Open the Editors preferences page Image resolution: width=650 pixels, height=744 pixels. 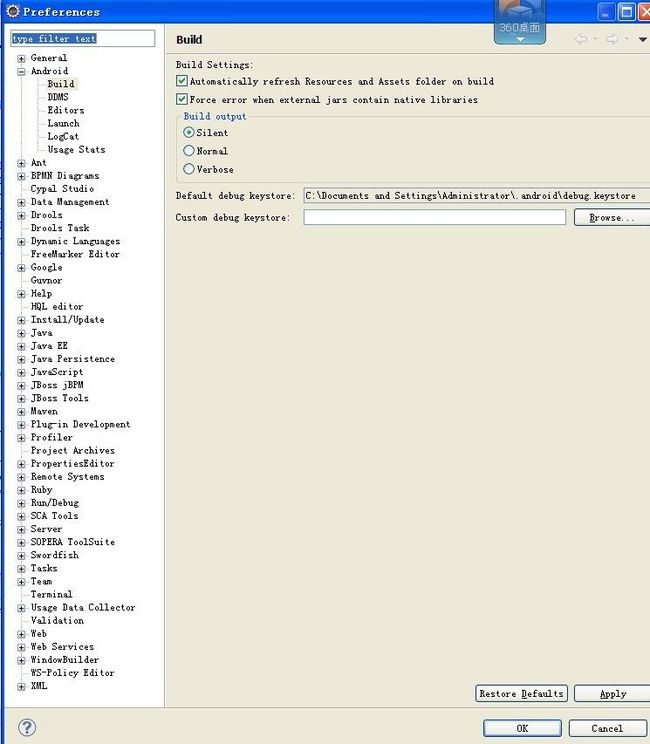(66, 110)
